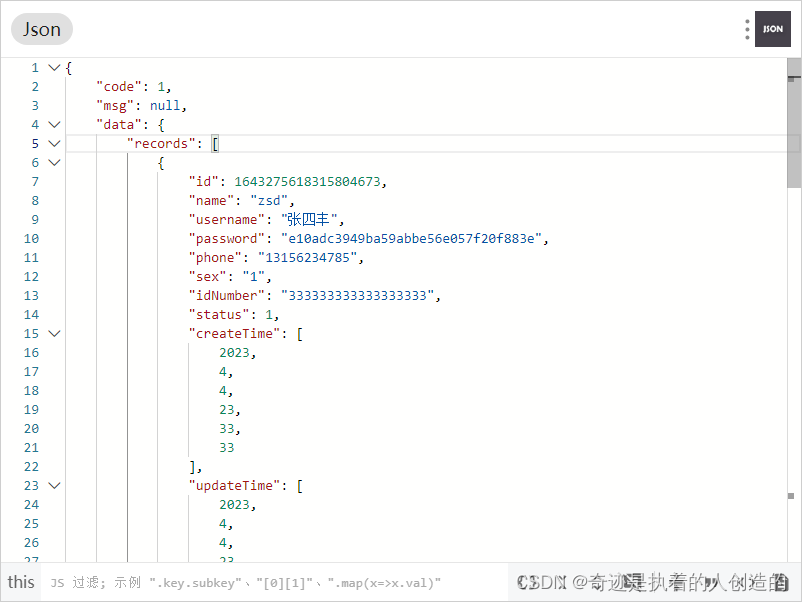Click the idNumber value of threes
The width and height of the screenshot is (802, 602).
(358, 296)
